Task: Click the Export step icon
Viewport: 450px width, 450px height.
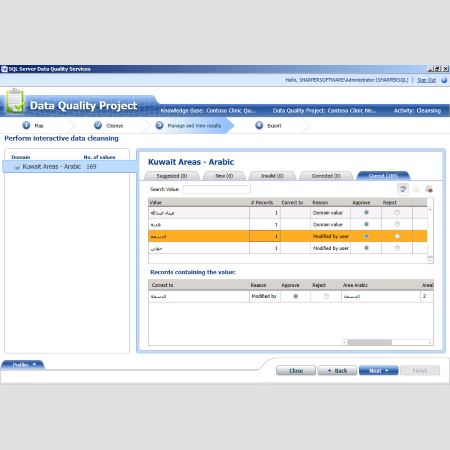Action: [259, 125]
